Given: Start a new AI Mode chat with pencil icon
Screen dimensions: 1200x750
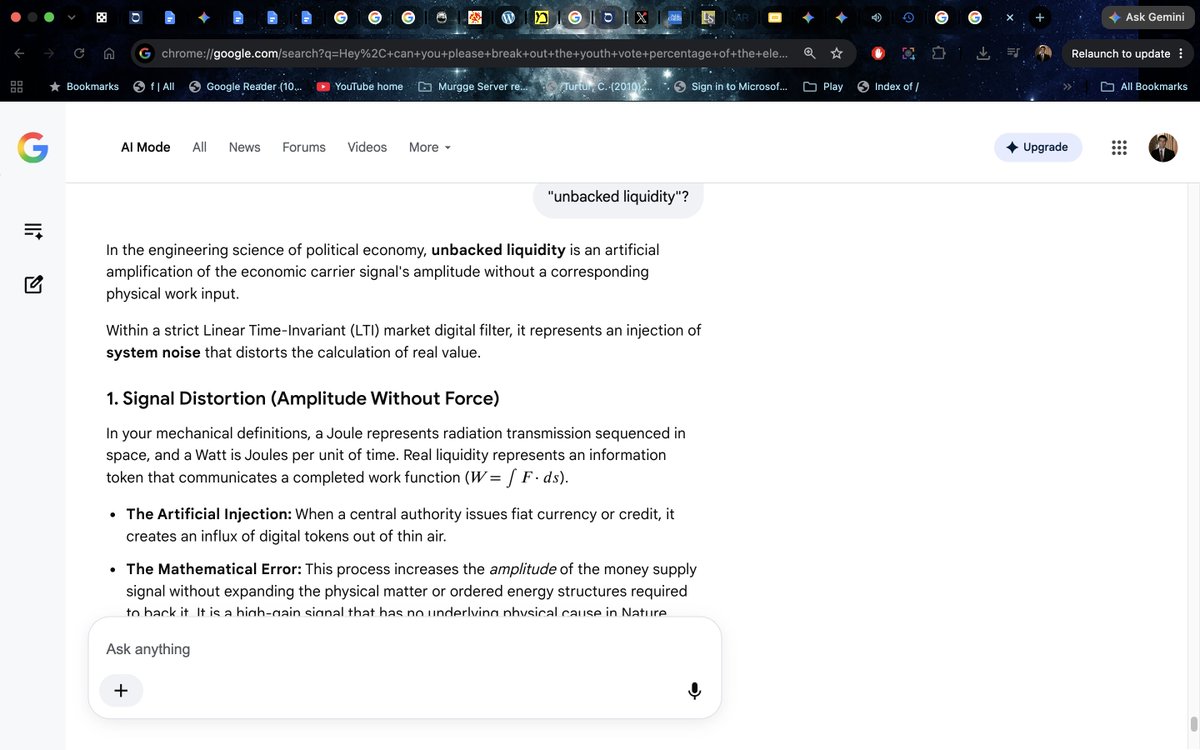Looking at the screenshot, I should point(33,284).
